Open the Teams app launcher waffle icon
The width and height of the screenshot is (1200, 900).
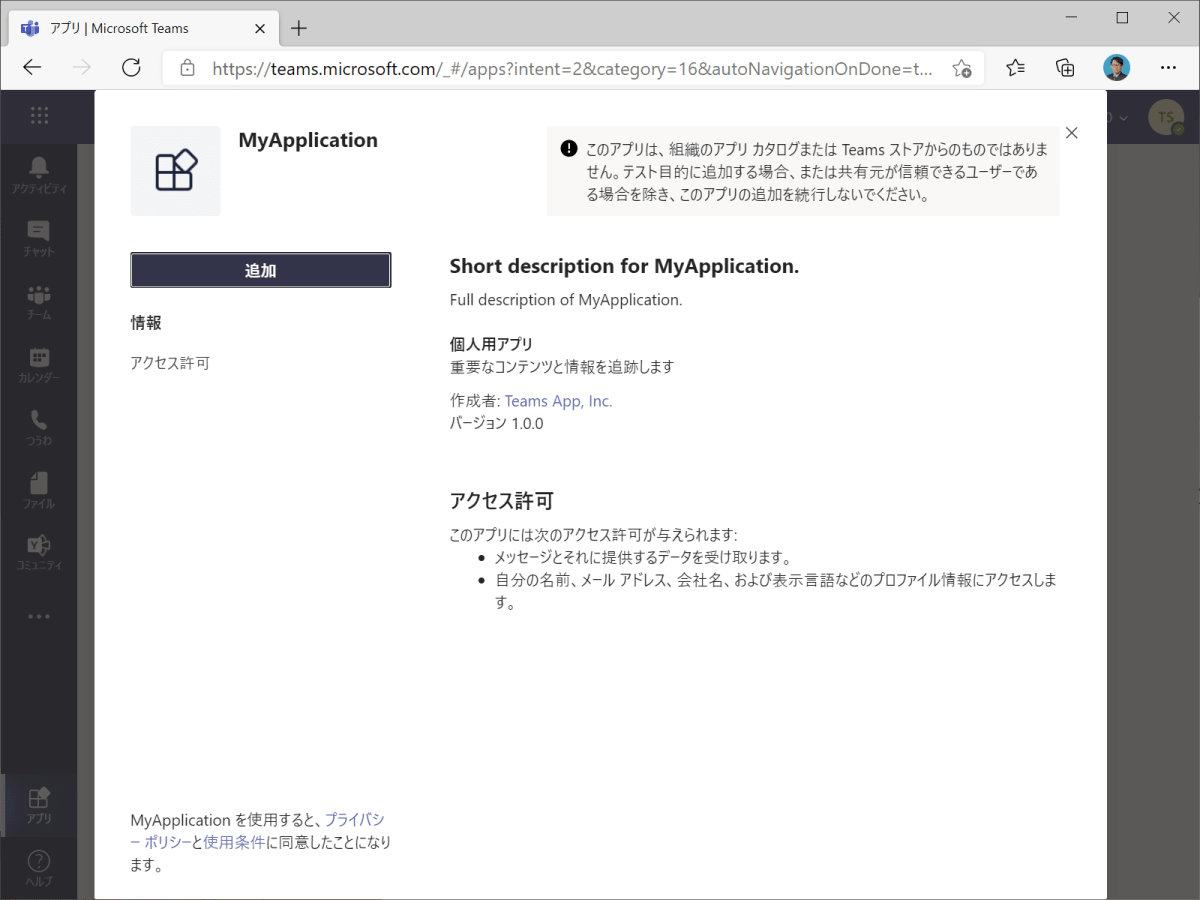click(39, 116)
